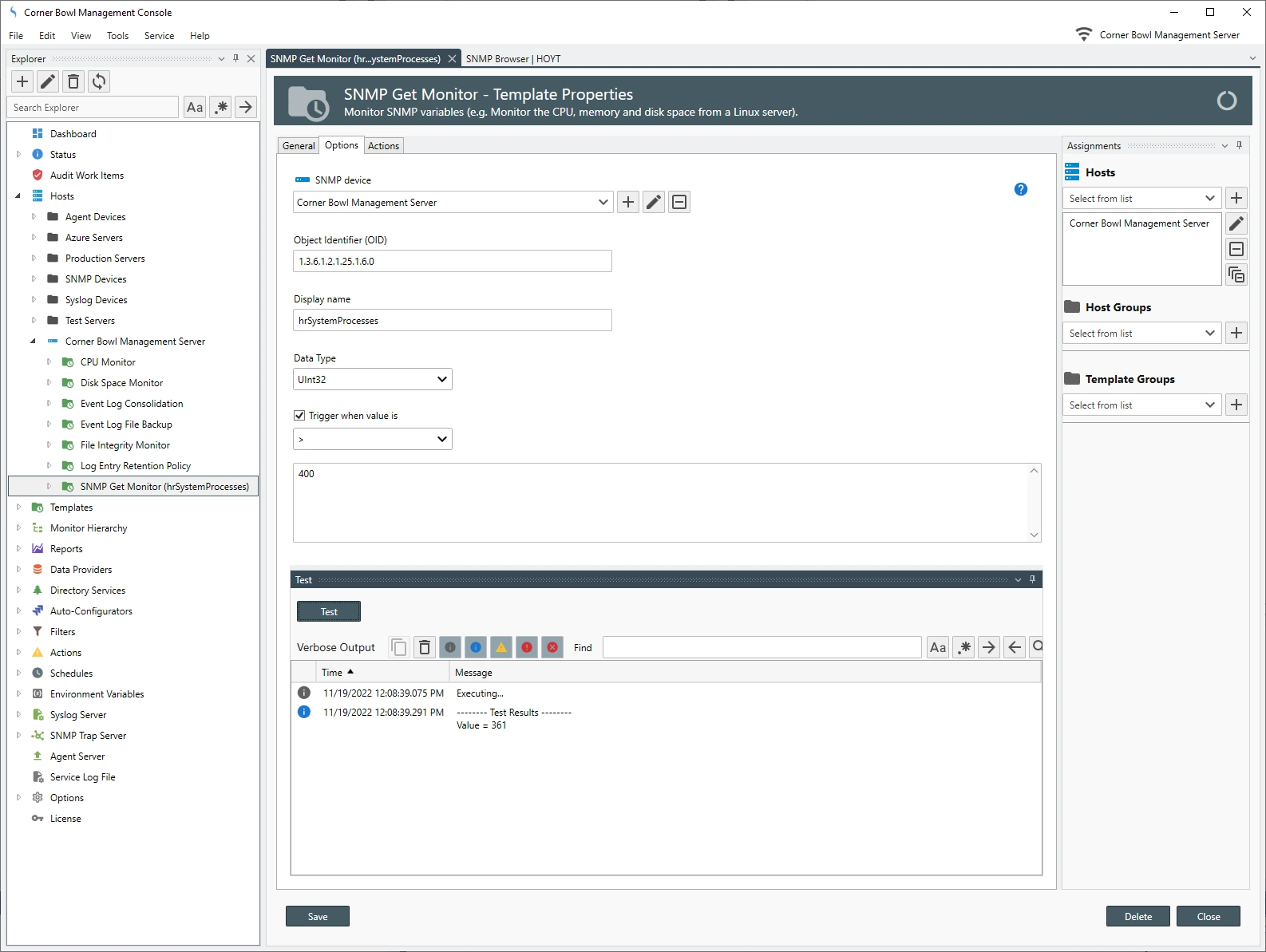Image resolution: width=1266 pixels, height=952 pixels.
Task: Toggle the warning triangle filter in Verbose Output
Action: click(x=501, y=647)
